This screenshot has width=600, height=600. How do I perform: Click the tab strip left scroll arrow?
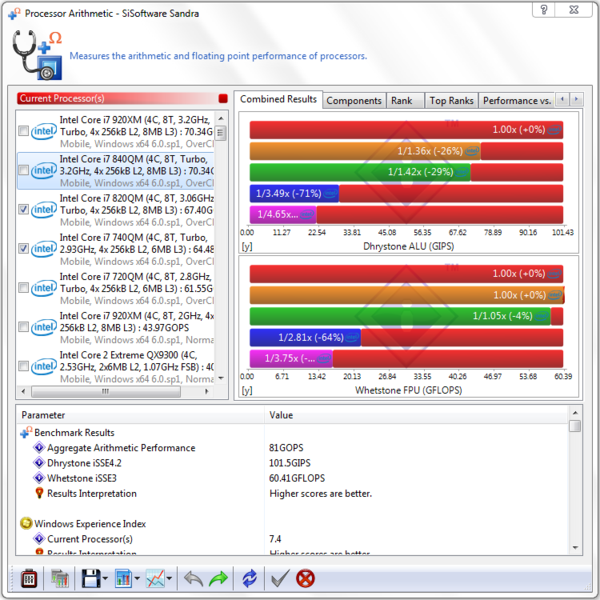point(562,99)
